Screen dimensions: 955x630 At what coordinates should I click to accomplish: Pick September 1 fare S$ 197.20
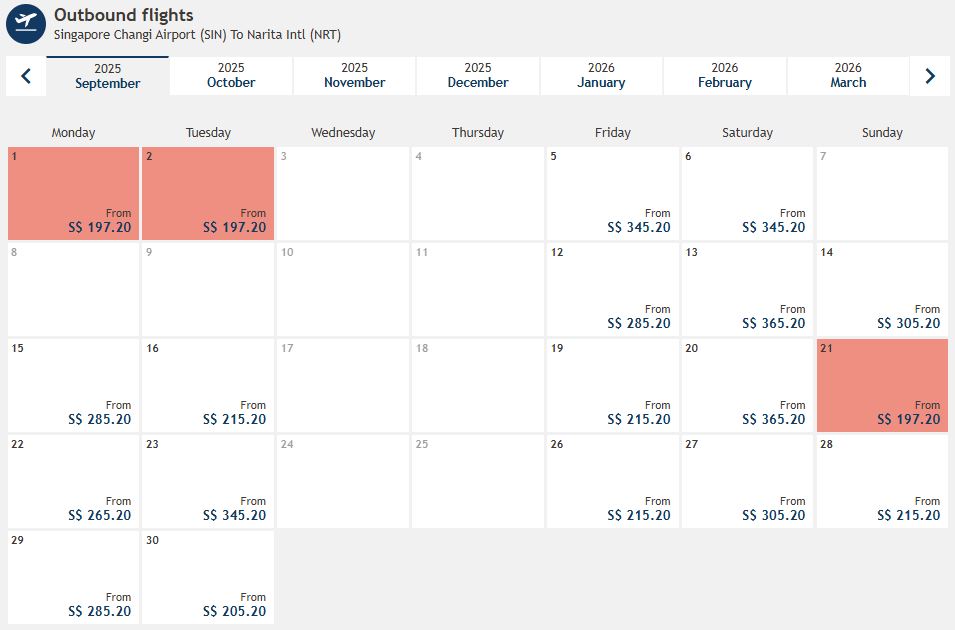point(74,194)
